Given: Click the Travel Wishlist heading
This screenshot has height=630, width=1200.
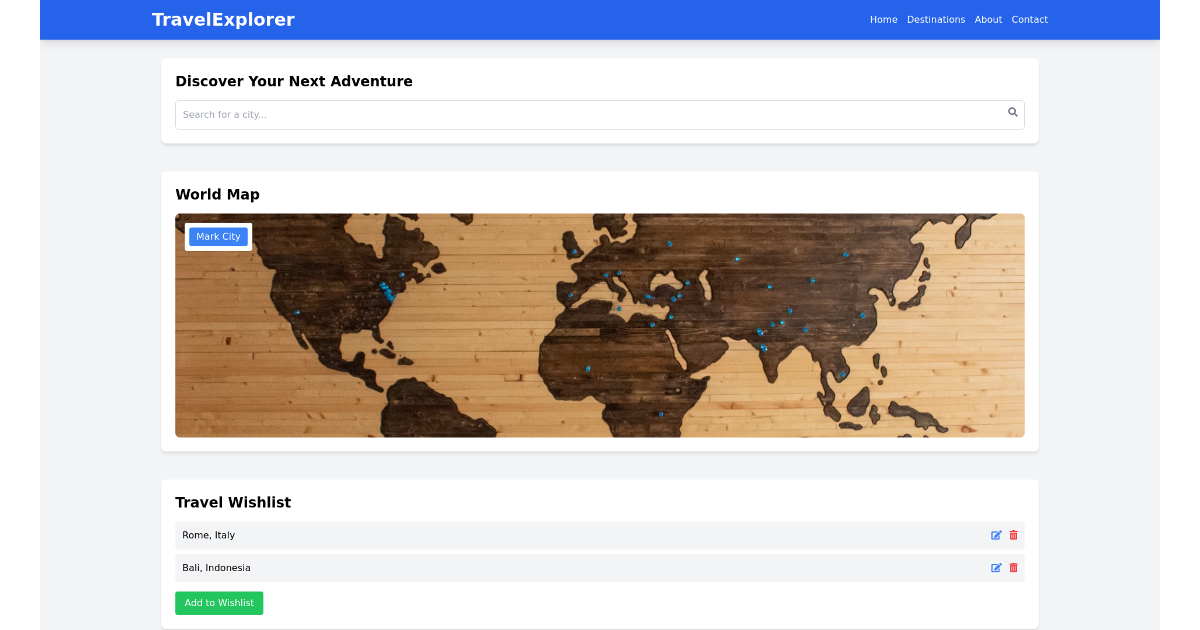Looking at the screenshot, I should tap(233, 502).
